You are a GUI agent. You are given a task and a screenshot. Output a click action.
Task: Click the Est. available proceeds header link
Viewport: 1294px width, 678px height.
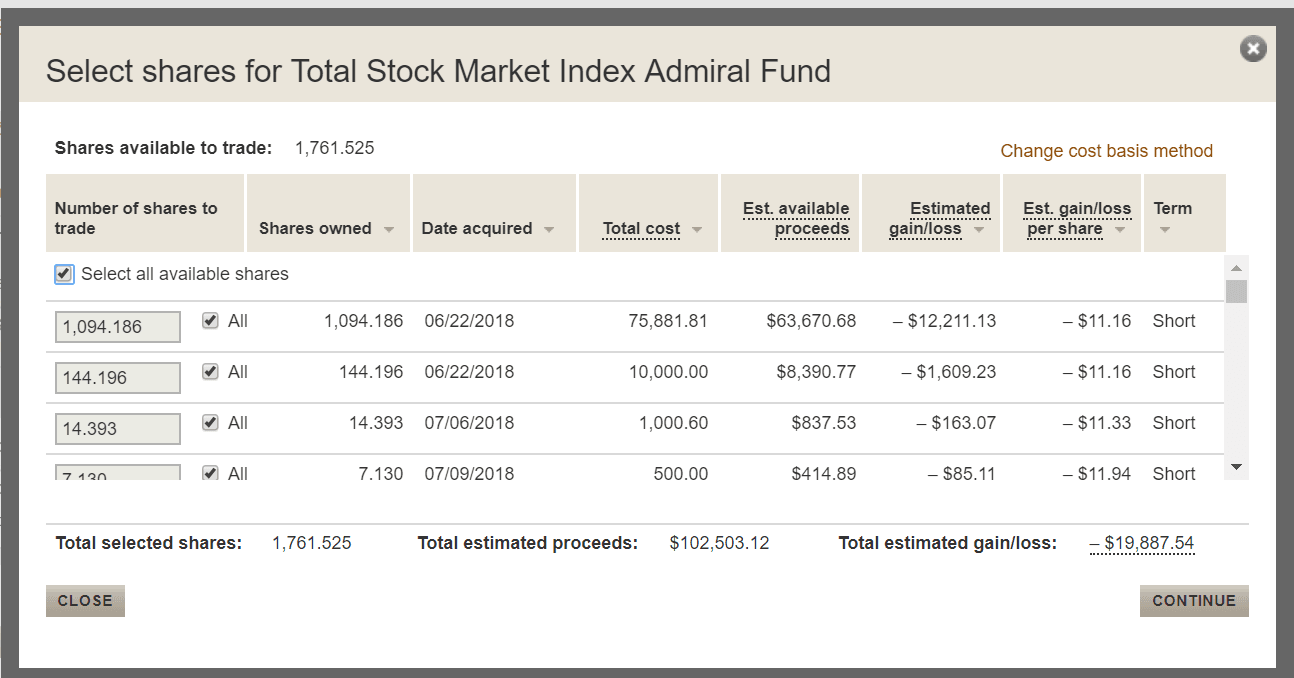pyautogui.click(x=796, y=219)
